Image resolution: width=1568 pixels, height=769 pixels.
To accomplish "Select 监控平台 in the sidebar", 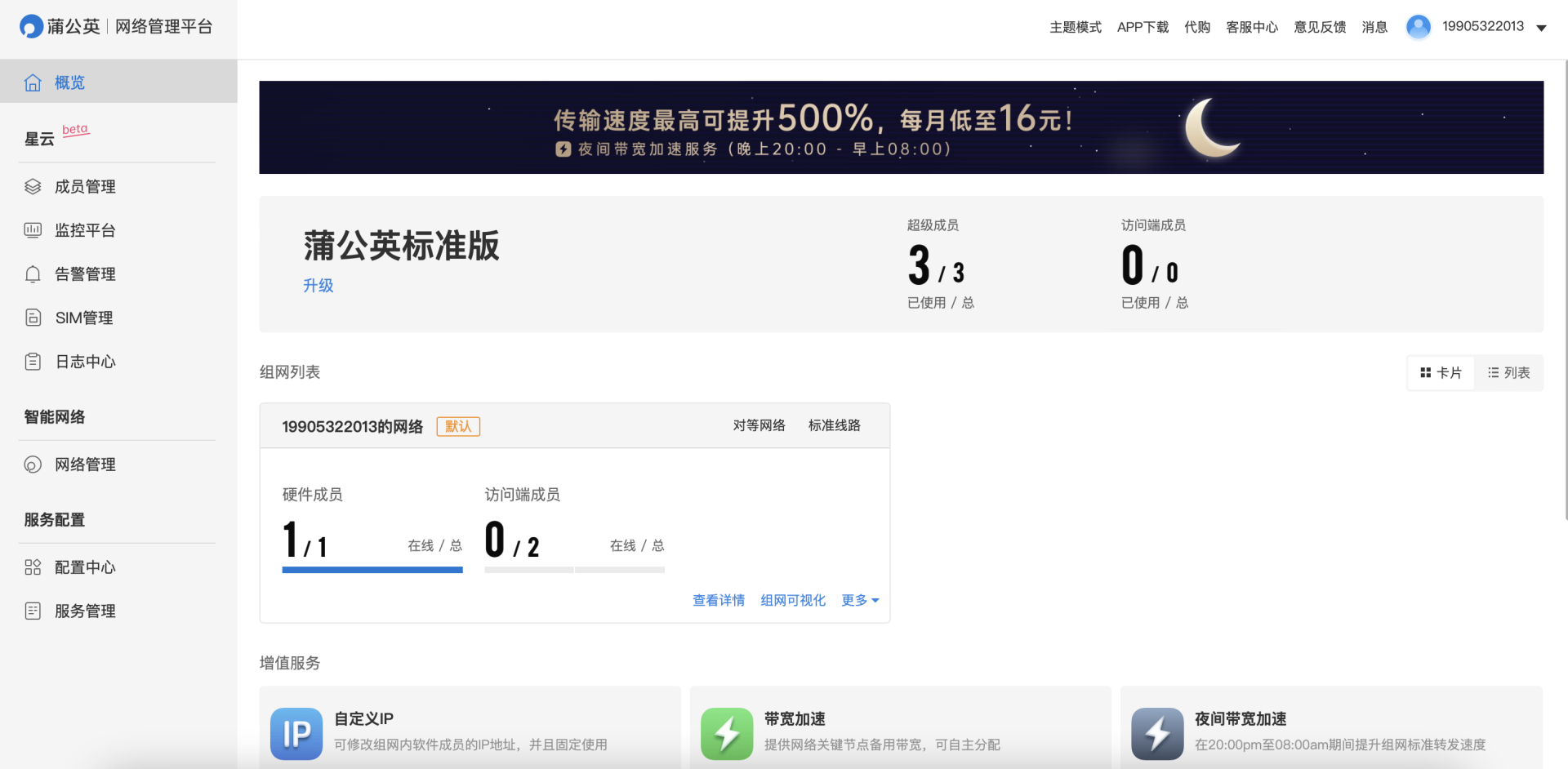I will [x=86, y=230].
